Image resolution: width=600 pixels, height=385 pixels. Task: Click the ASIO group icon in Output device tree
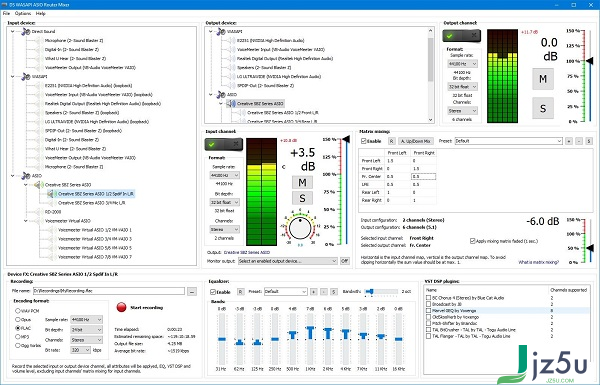(221, 95)
